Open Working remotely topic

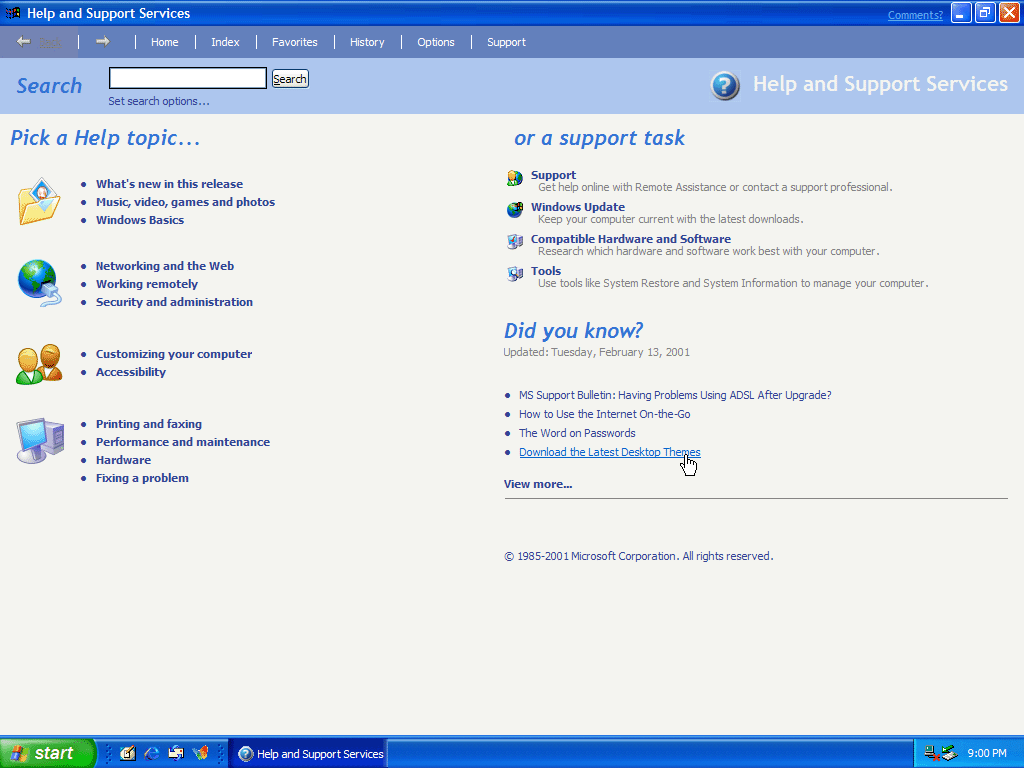[x=147, y=284]
